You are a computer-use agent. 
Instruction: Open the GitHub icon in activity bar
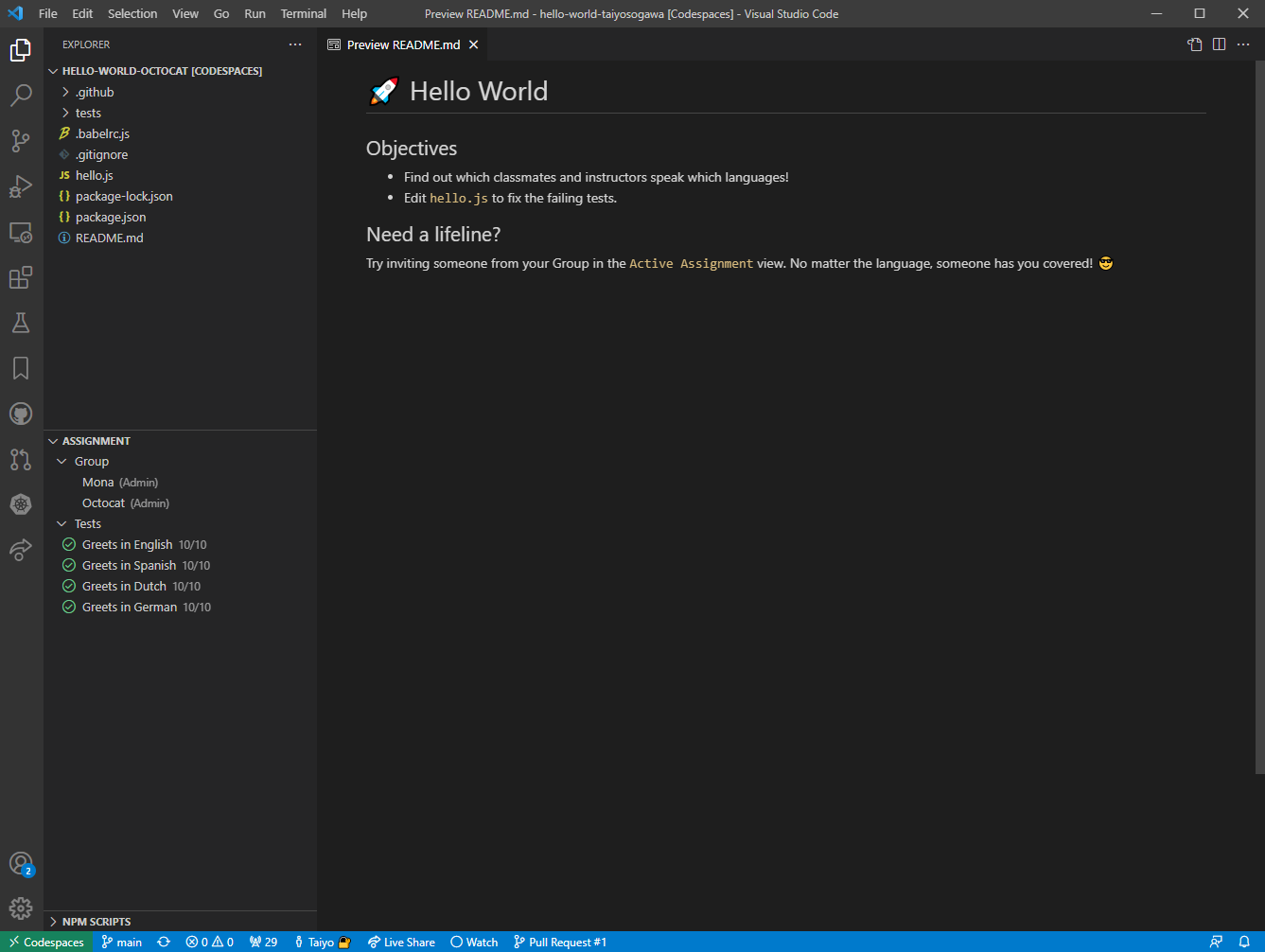(21, 414)
